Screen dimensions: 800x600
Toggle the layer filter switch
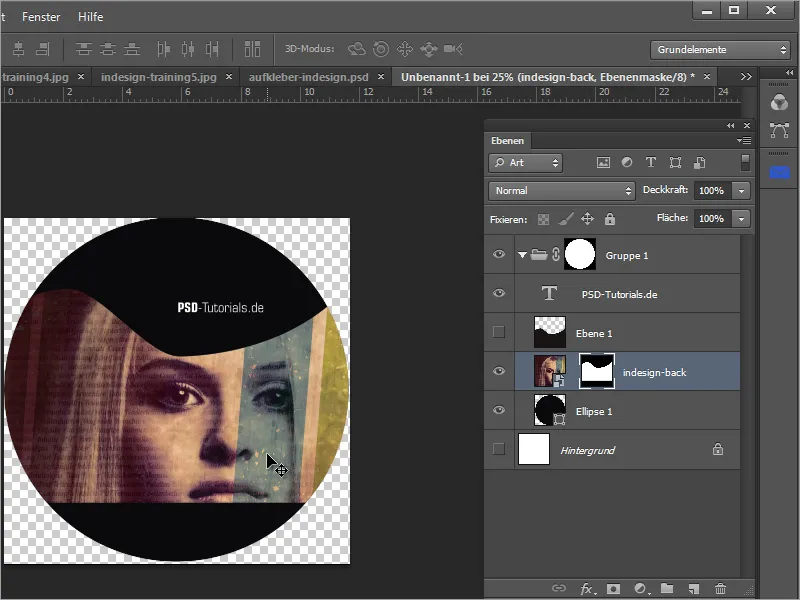pos(745,163)
